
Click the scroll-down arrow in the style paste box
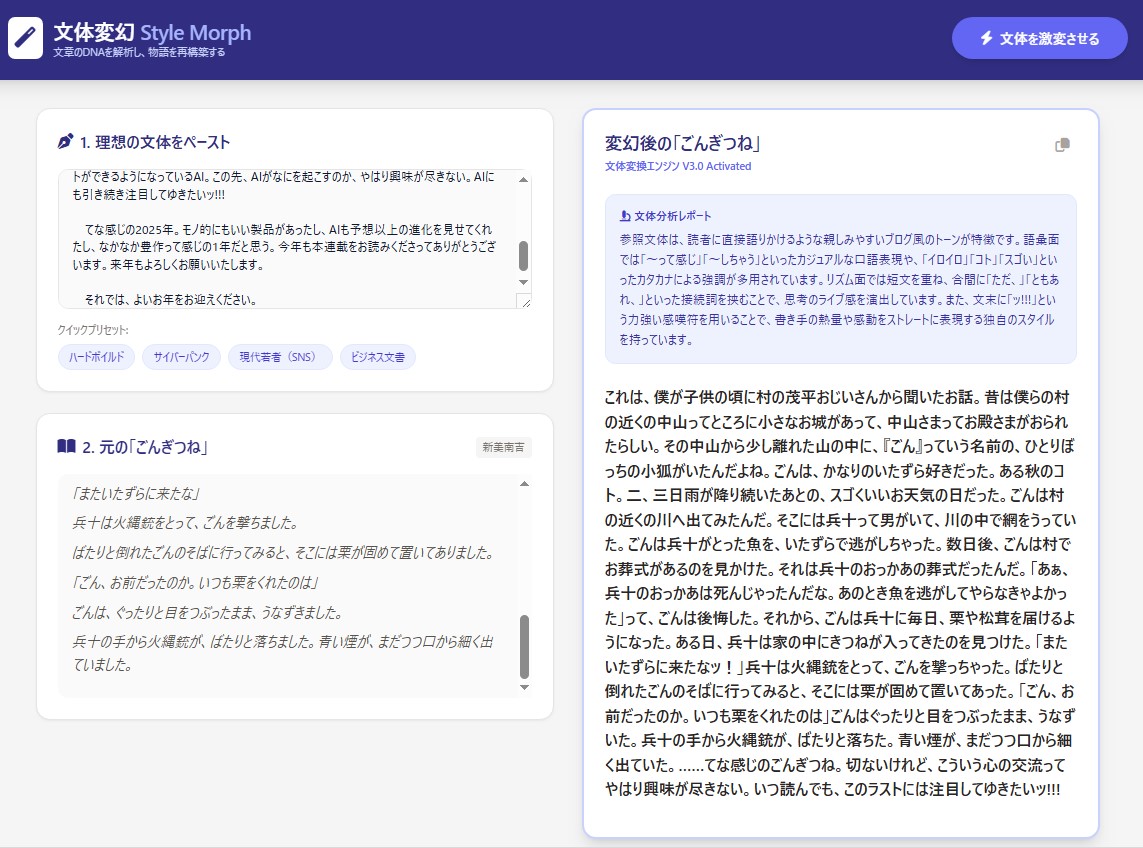click(x=523, y=283)
